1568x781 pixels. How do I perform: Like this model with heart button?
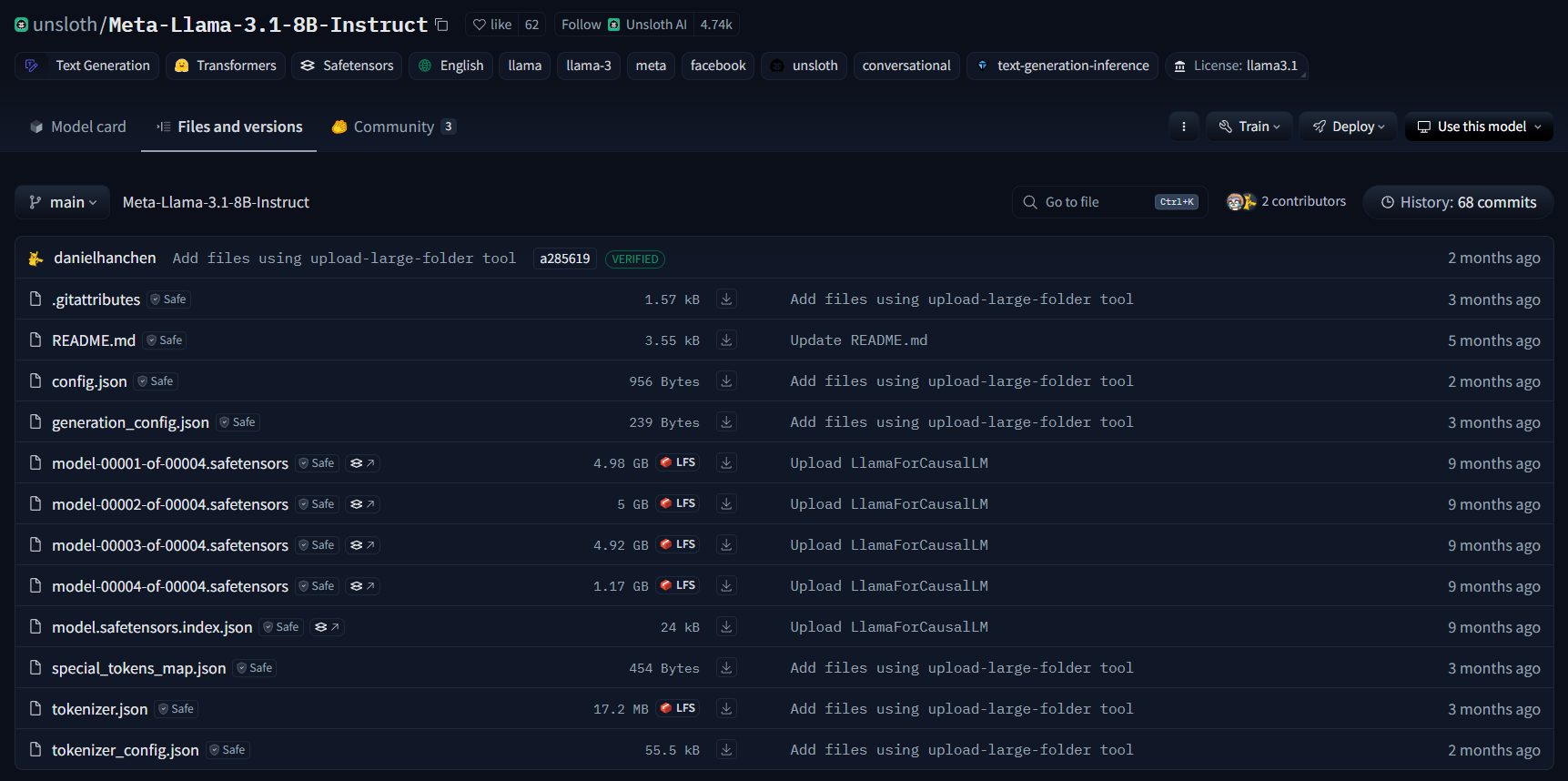[x=492, y=25]
